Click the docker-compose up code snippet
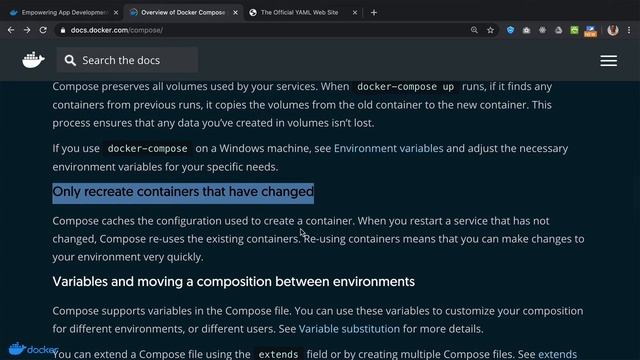 405,87
